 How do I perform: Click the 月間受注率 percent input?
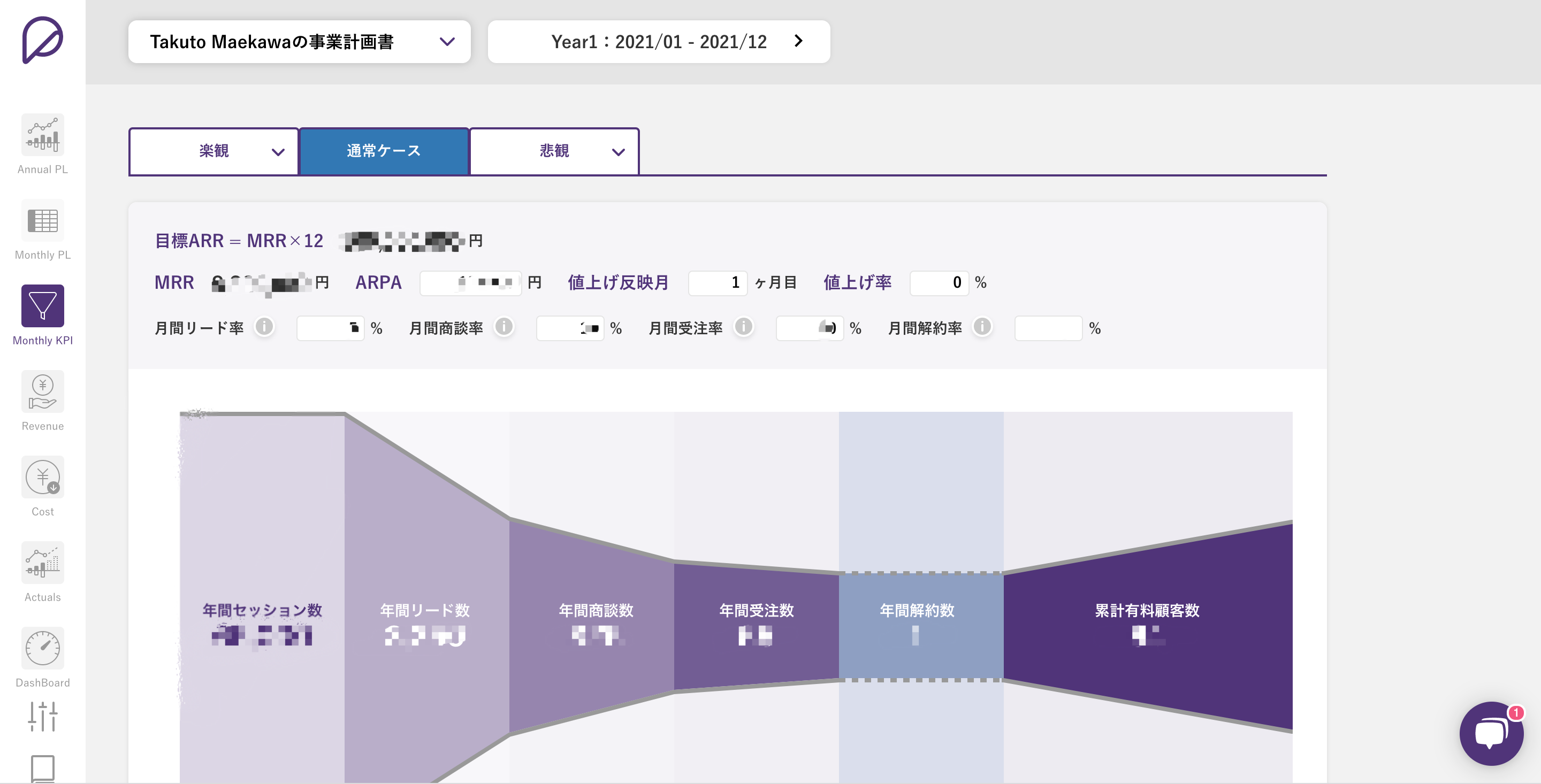click(810, 328)
